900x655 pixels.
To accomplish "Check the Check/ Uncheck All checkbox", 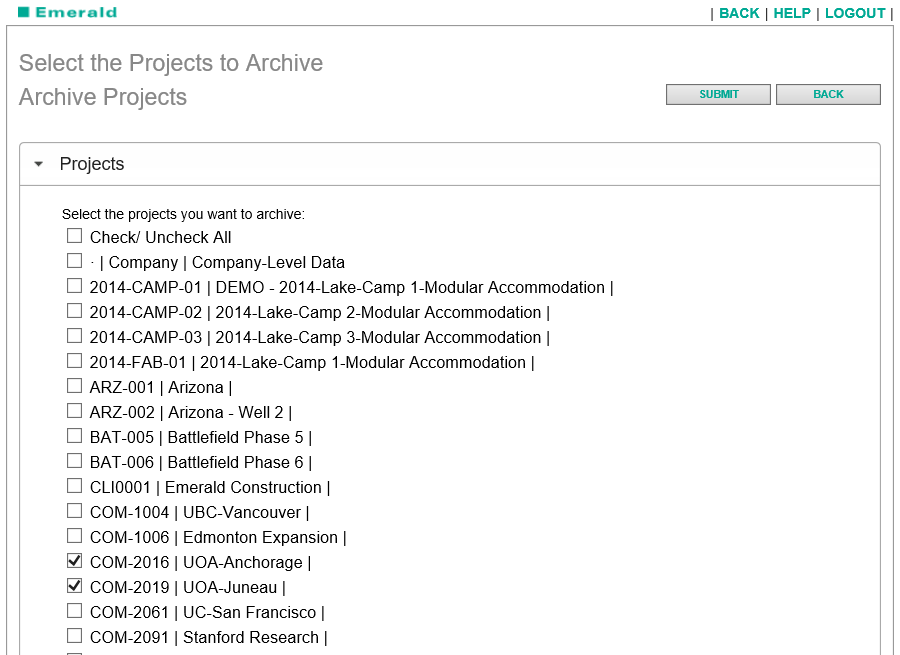I will pyautogui.click(x=74, y=236).
